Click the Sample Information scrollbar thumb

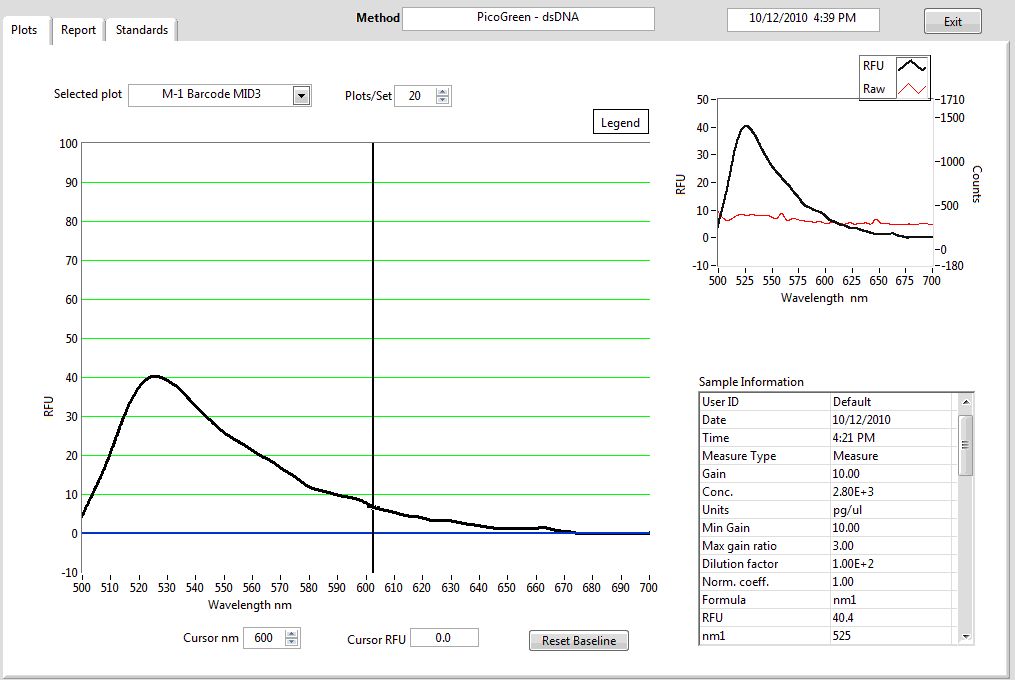coord(965,446)
